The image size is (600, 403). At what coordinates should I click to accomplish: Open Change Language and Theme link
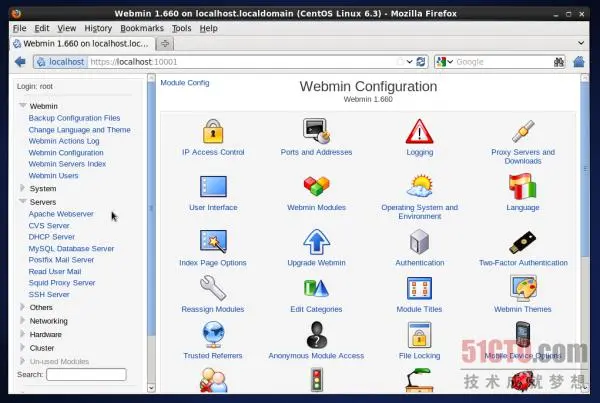(x=80, y=130)
